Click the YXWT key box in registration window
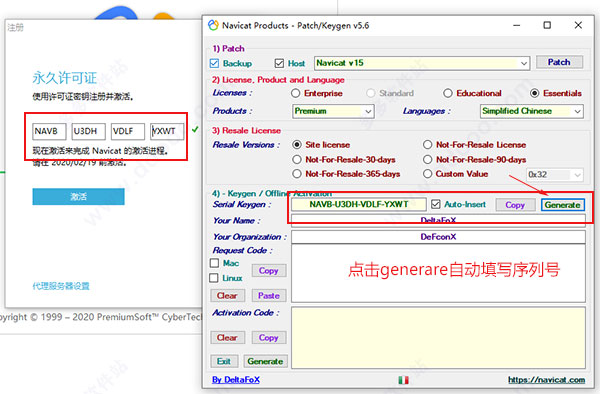The height and width of the screenshot is (394, 600). [x=167, y=131]
